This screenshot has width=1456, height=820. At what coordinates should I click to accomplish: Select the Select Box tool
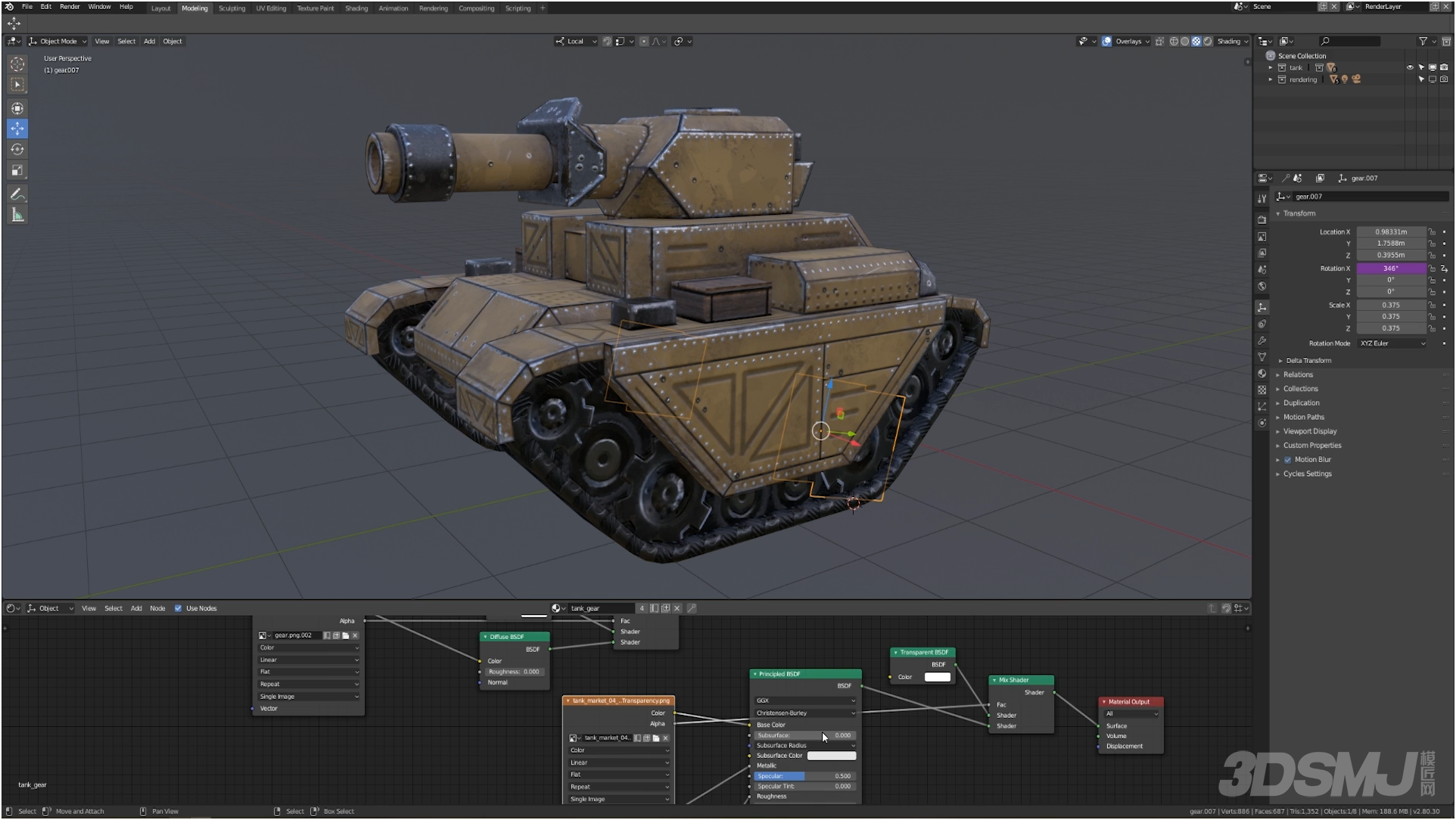pos(17,85)
